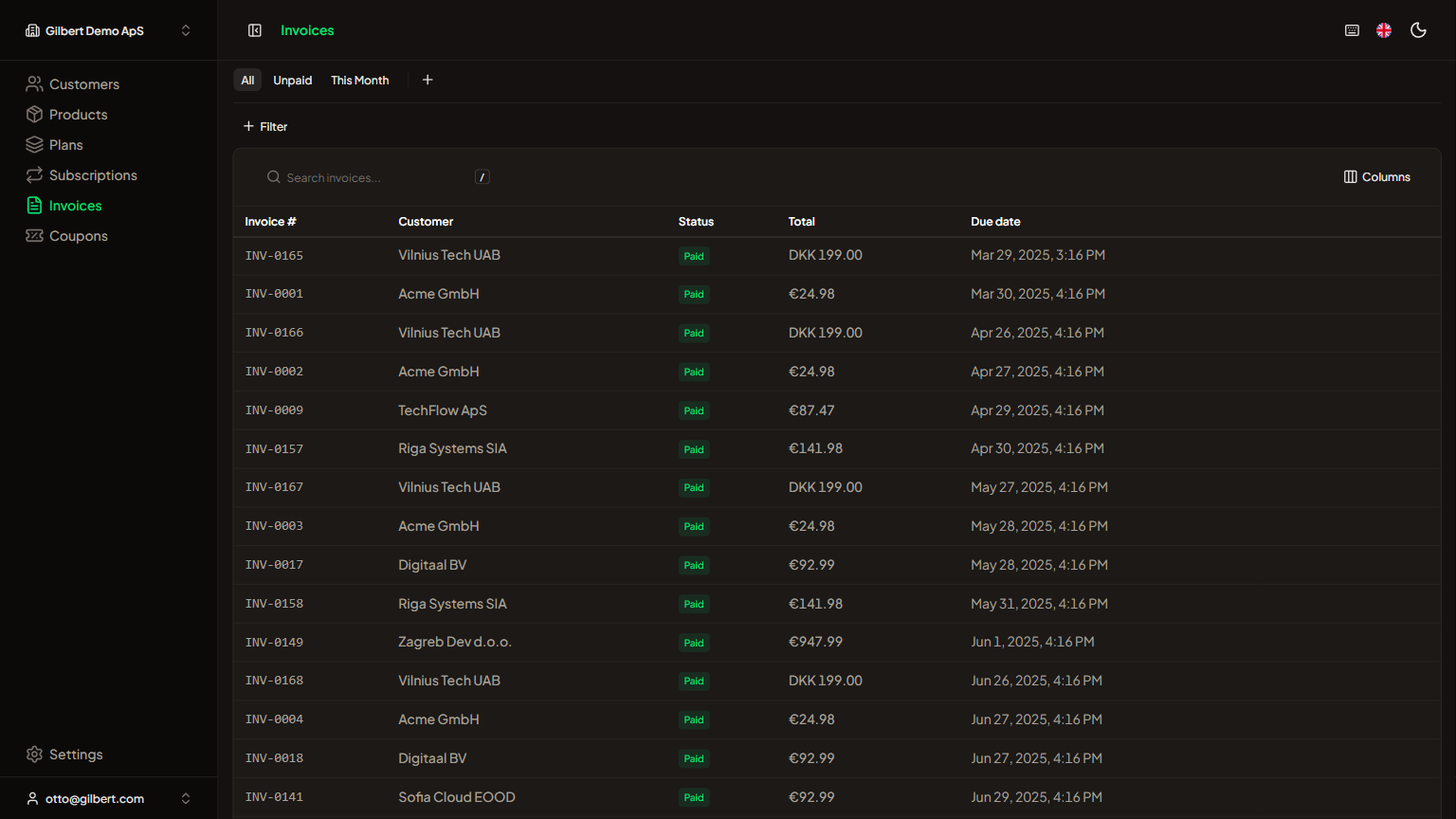The image size is (1456, 819).
Task: Select the Invoices sidebar icon
Action: point(34,205)
